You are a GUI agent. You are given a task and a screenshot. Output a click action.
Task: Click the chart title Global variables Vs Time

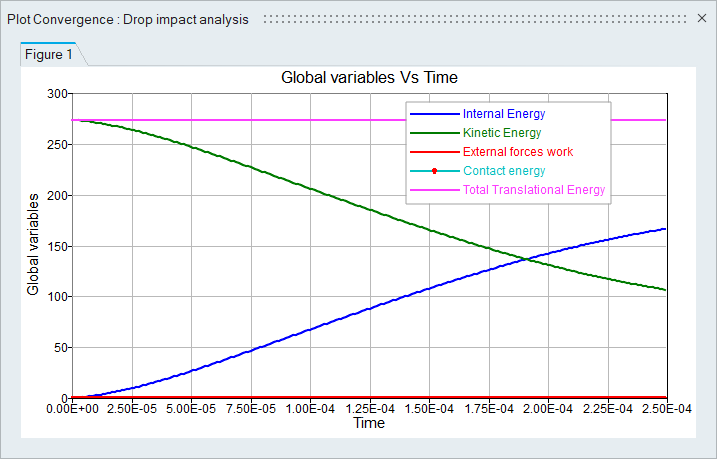click(x=369, y=78)
